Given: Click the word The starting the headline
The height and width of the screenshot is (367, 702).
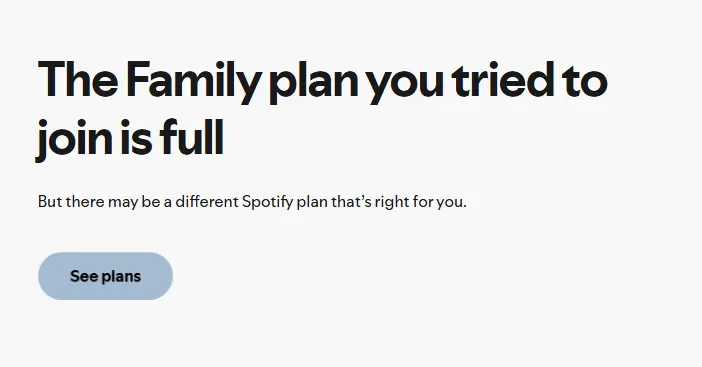Looking at the screenshot, I should coord(78,79).
